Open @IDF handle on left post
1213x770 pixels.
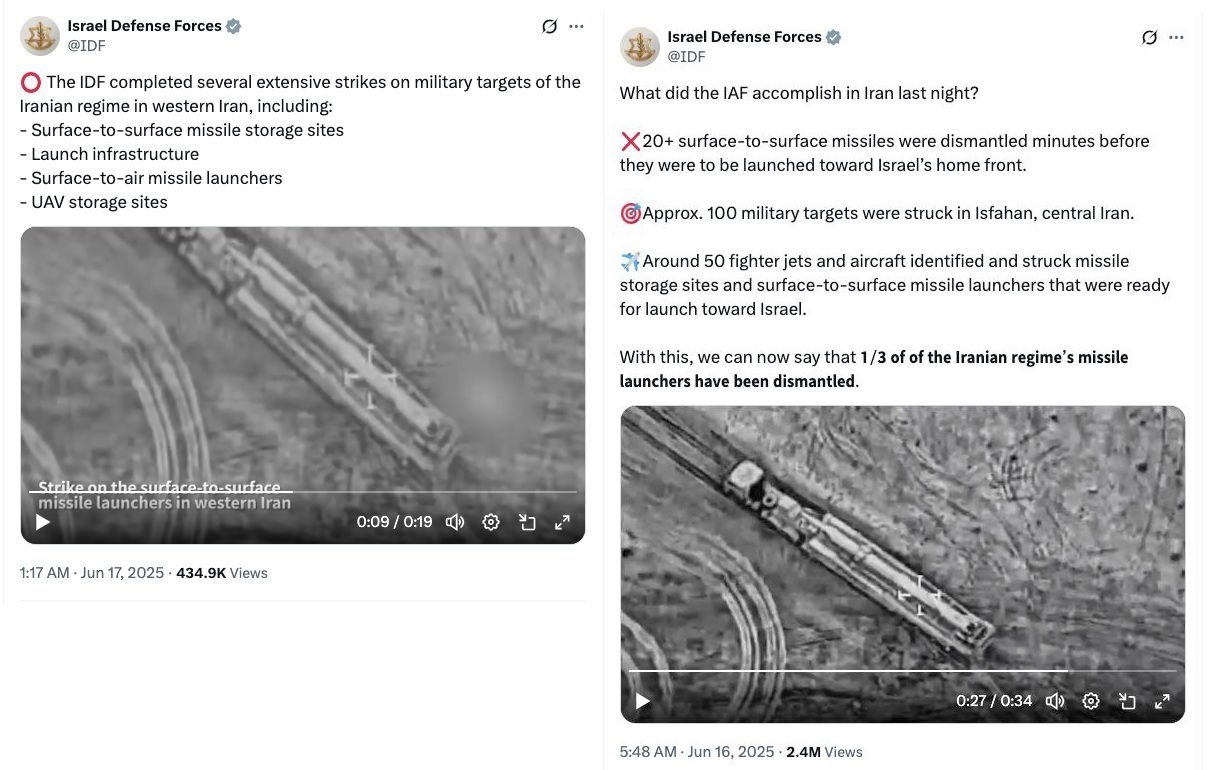(x=86, y=46)
